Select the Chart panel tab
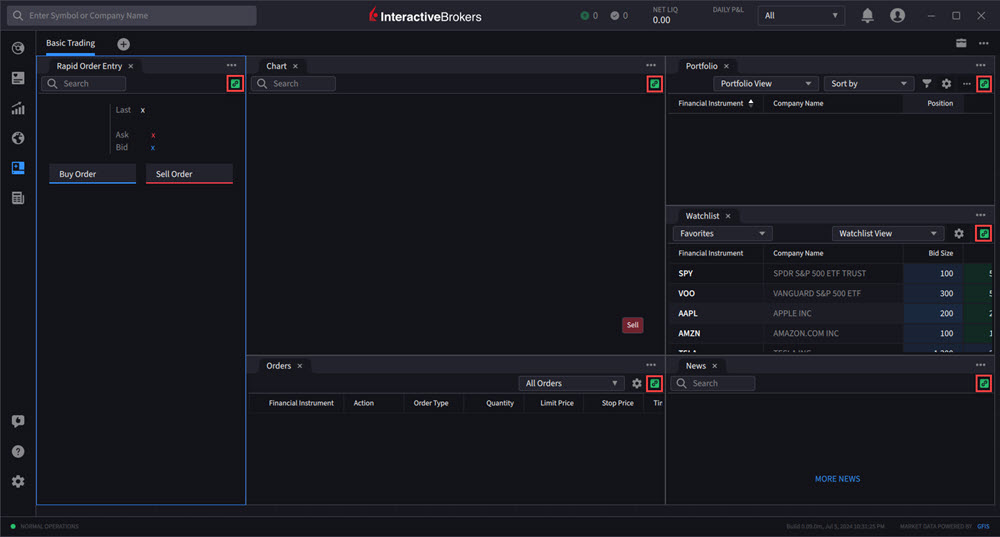This screenshot has width=1000, height=537. pyautogui.click(x=276, y=66)
